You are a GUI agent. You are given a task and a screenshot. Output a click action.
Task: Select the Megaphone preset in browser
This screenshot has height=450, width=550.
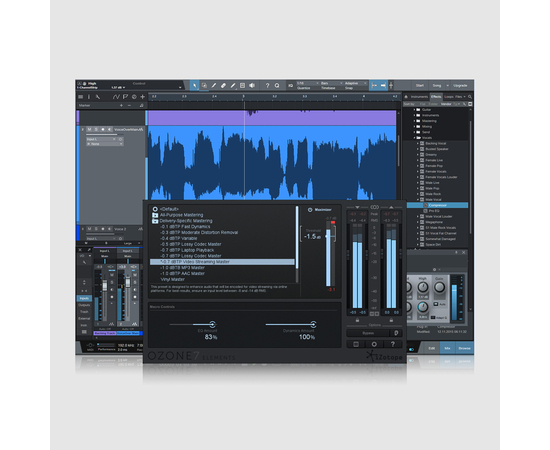434,222
